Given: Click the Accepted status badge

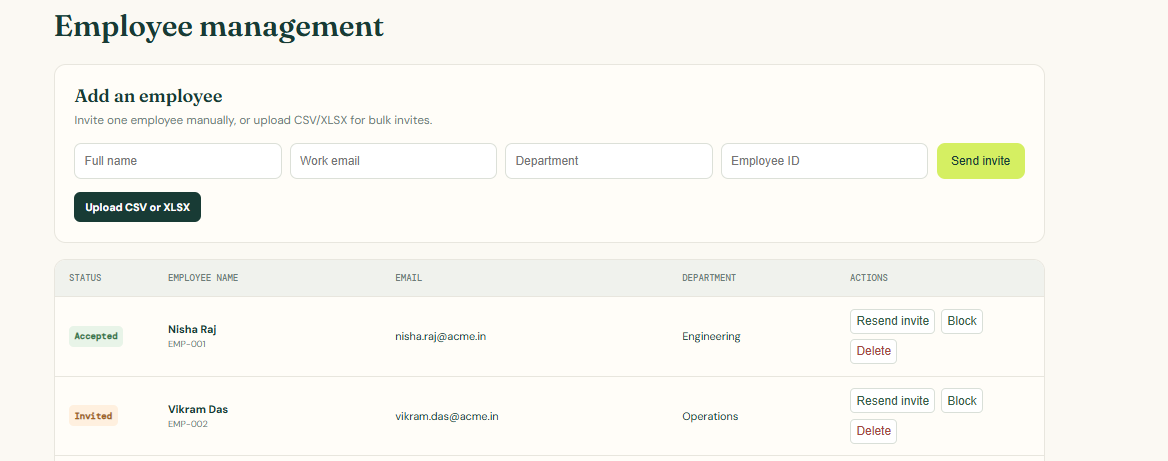Looking at the screenshot, I should point(96,336).
